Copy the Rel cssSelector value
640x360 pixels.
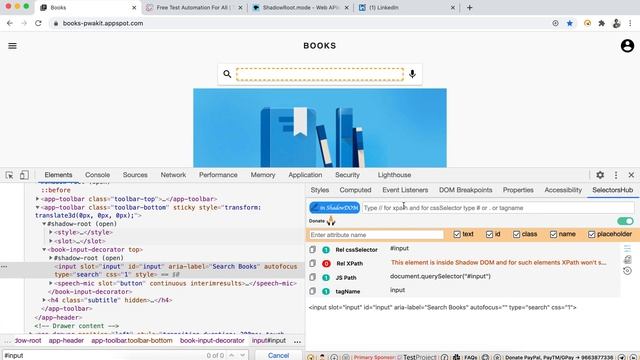[x=313, y=249]
